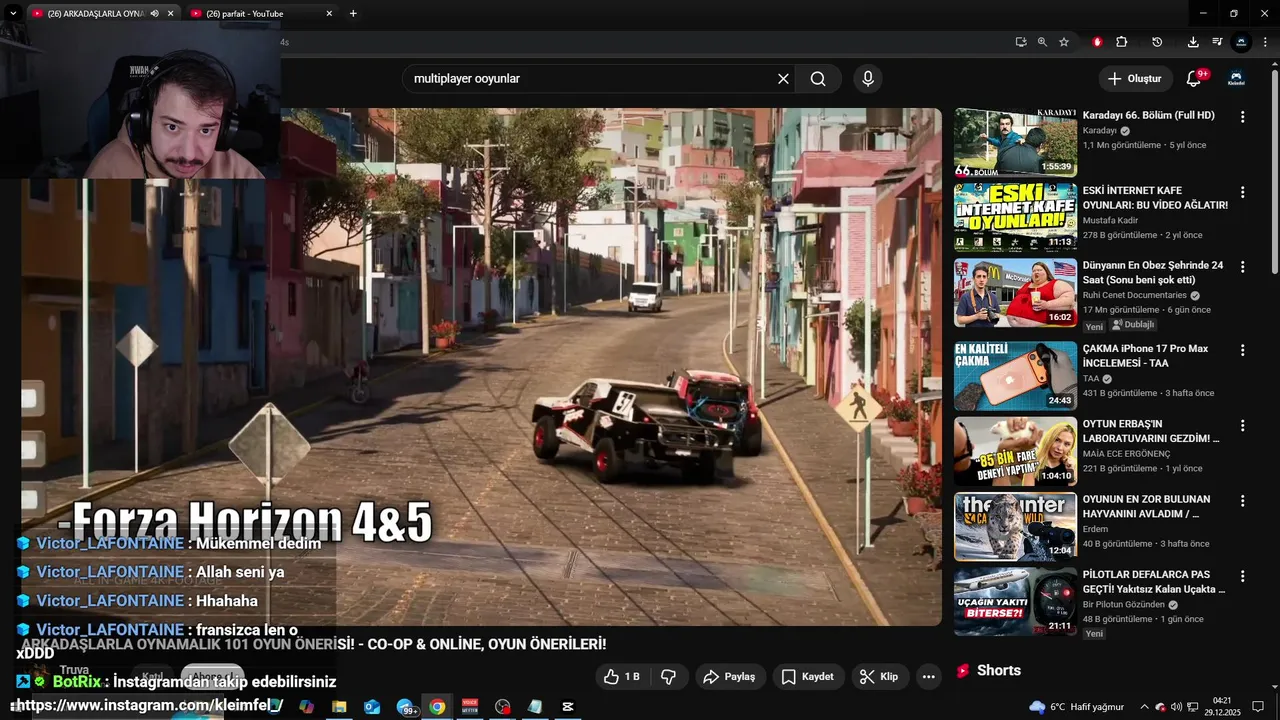This screenshot has width=1280, height=720.
Task: Start voice search with the microphone icon
Action: click(x=867, y=79)
